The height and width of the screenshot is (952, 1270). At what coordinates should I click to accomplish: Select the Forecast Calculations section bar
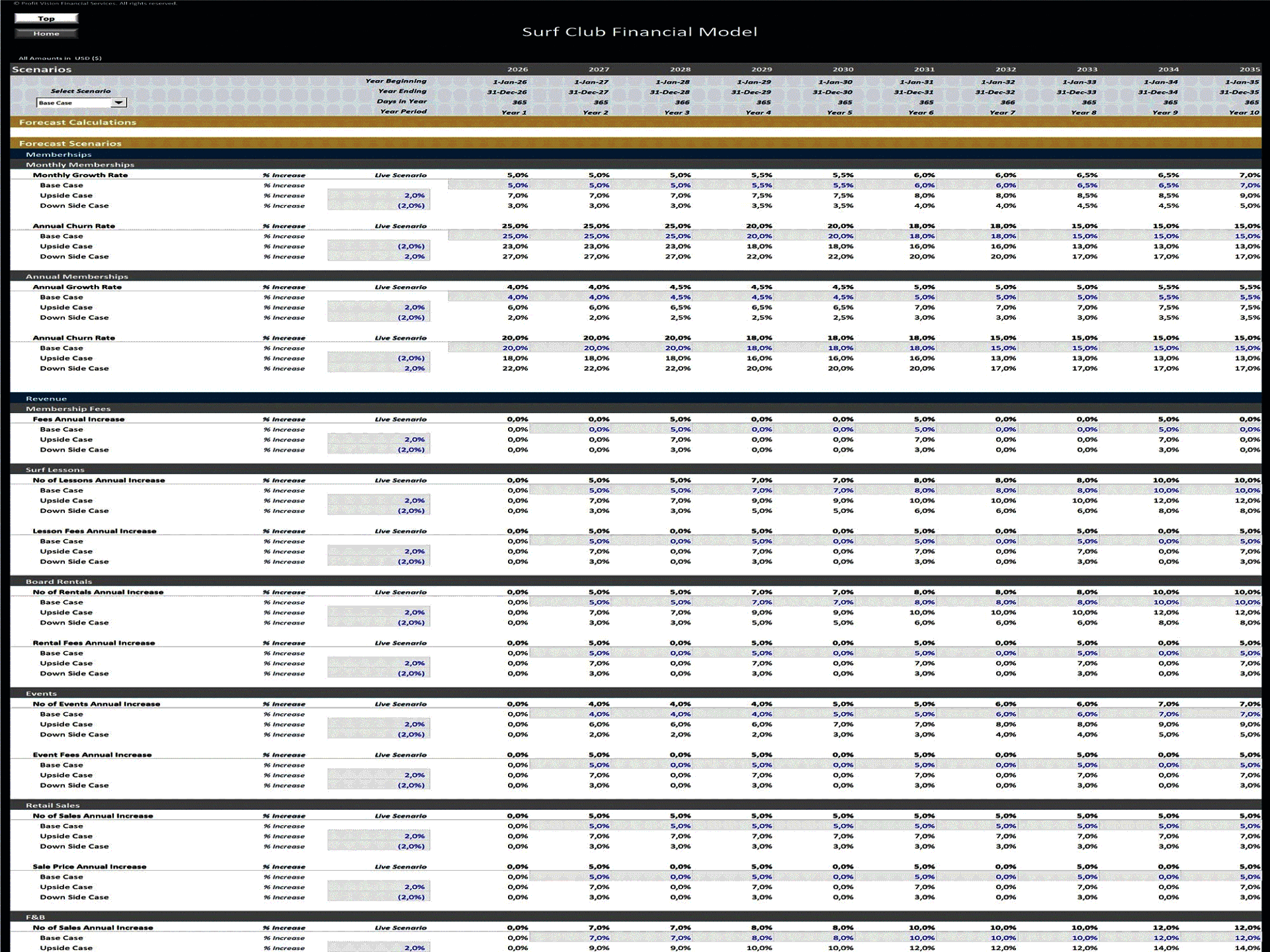click(x=636, y=122)
